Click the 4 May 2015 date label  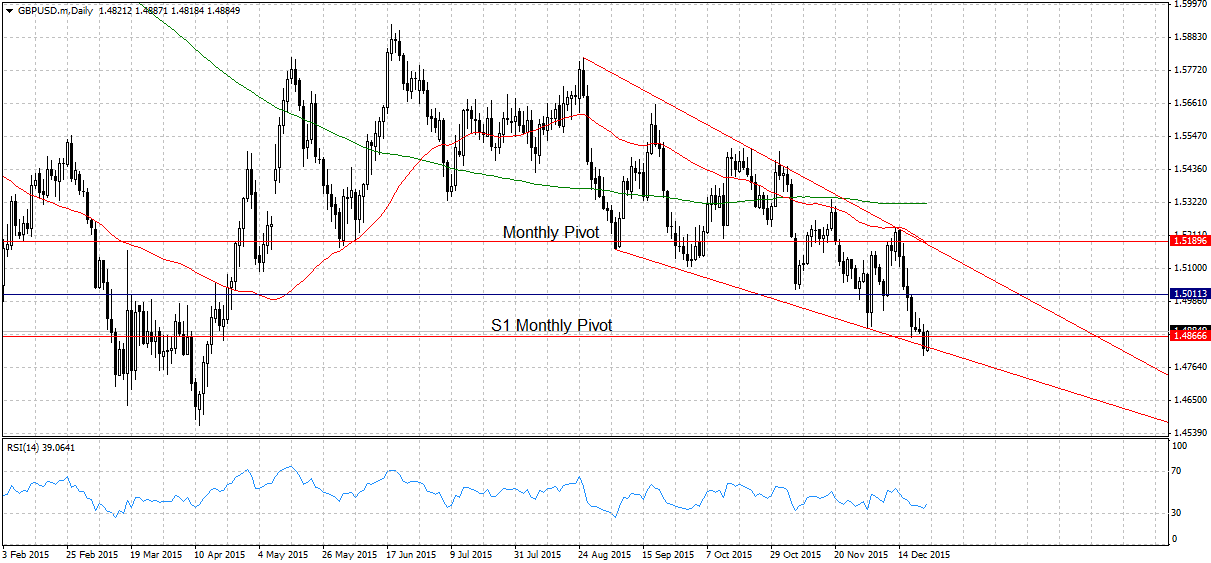tap(282, 553)
